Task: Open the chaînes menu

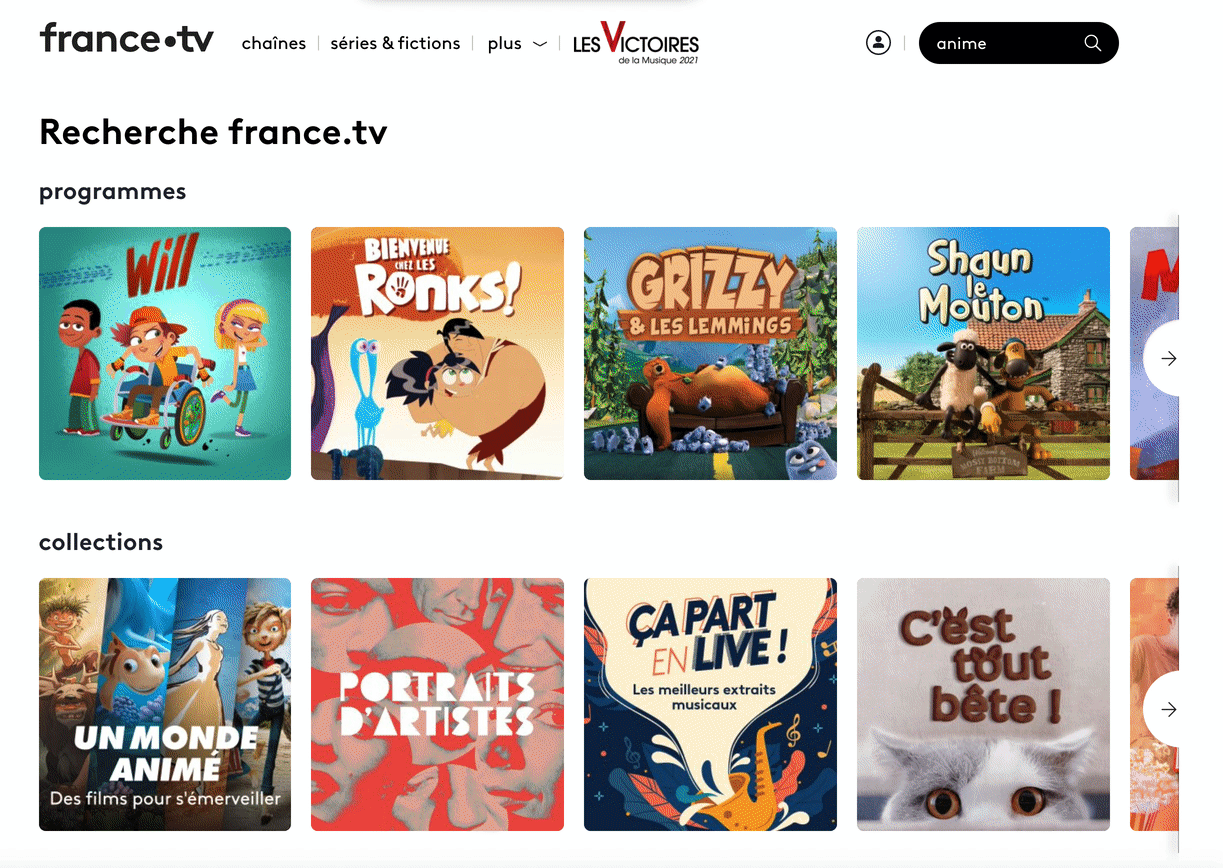Action: pos(274,43)
